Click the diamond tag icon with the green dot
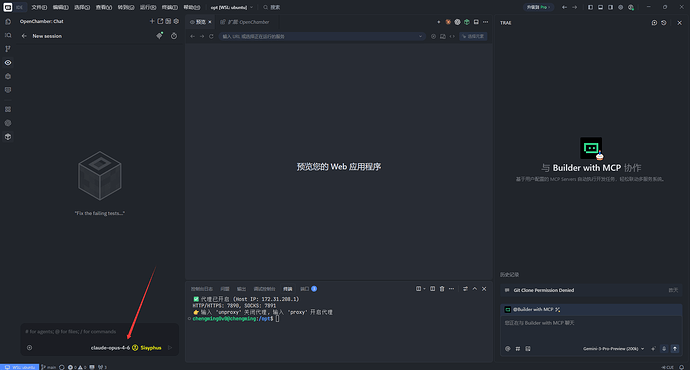The height and width of the screenshot is (370, 690). [x=159, y=36]
